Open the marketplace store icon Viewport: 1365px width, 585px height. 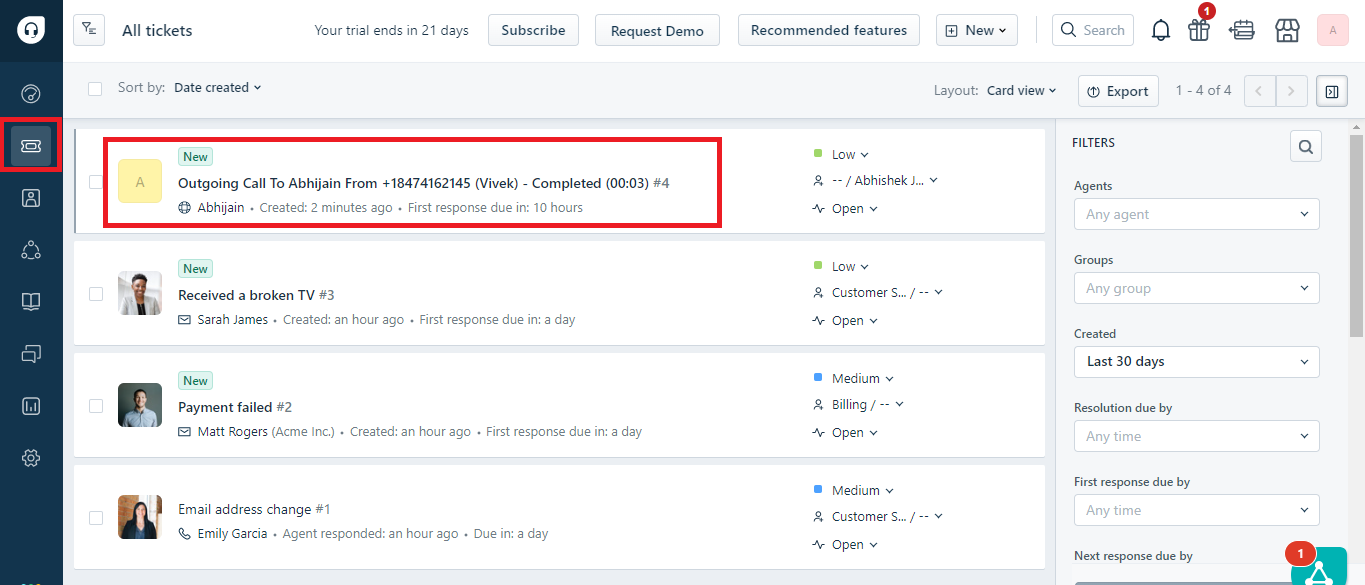pyautogui.click(x=1287, y=30)
